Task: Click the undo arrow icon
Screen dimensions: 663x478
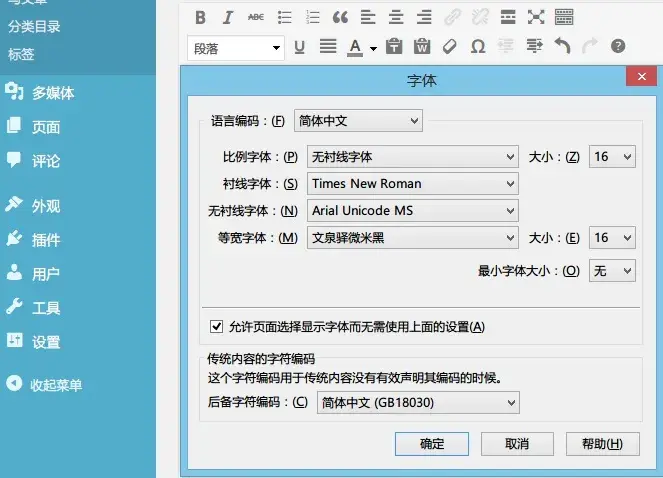Action: pos(562,46)
